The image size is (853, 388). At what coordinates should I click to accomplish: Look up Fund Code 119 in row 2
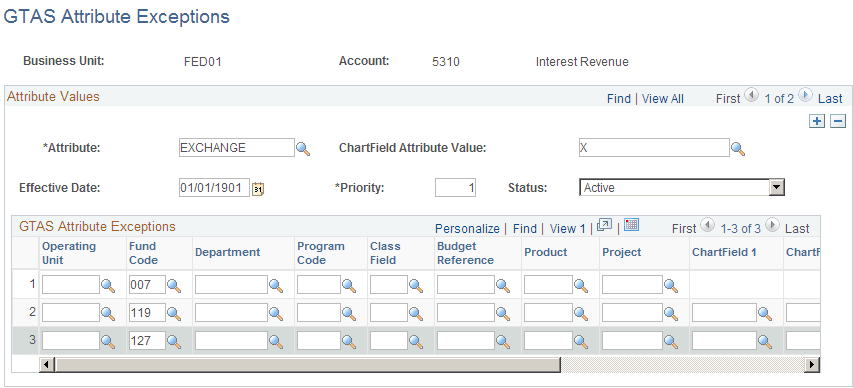[174, 313]
